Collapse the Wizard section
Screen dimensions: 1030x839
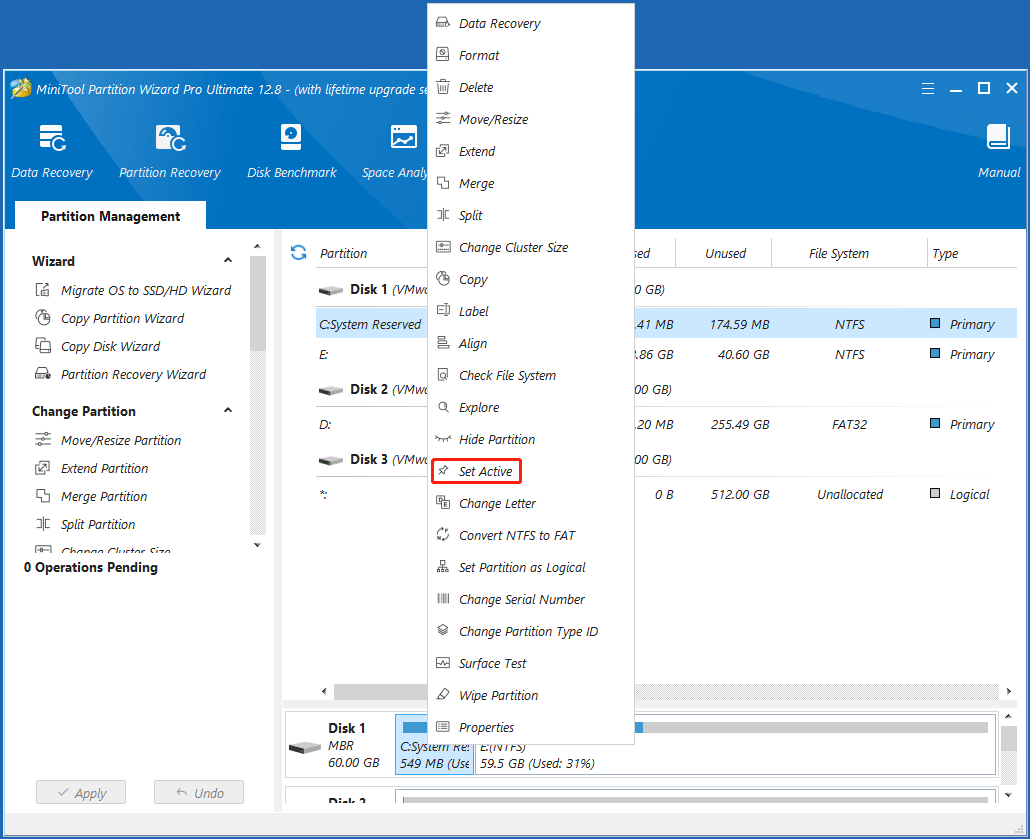pyautogui.click(x=228, y=261)
